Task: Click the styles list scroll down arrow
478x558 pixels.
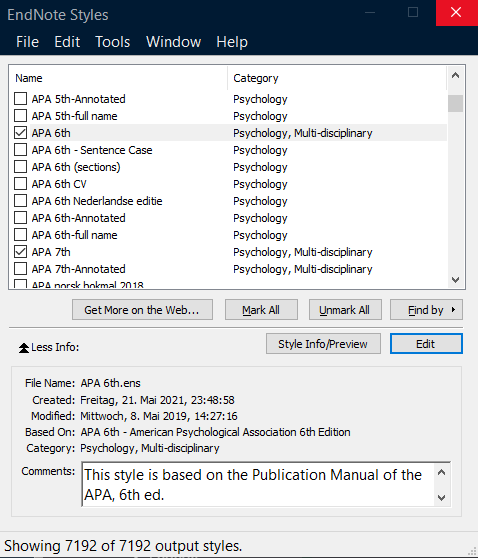Action: click(x=455, y=280)
